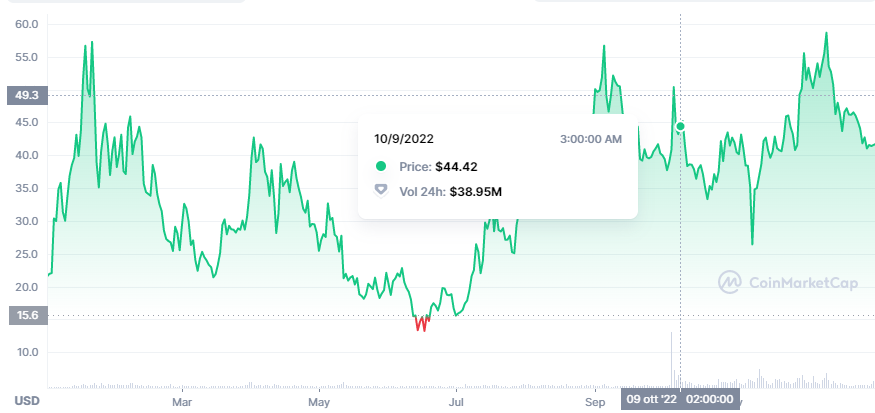Click the Jul label on the time axis

pos(456,402)
